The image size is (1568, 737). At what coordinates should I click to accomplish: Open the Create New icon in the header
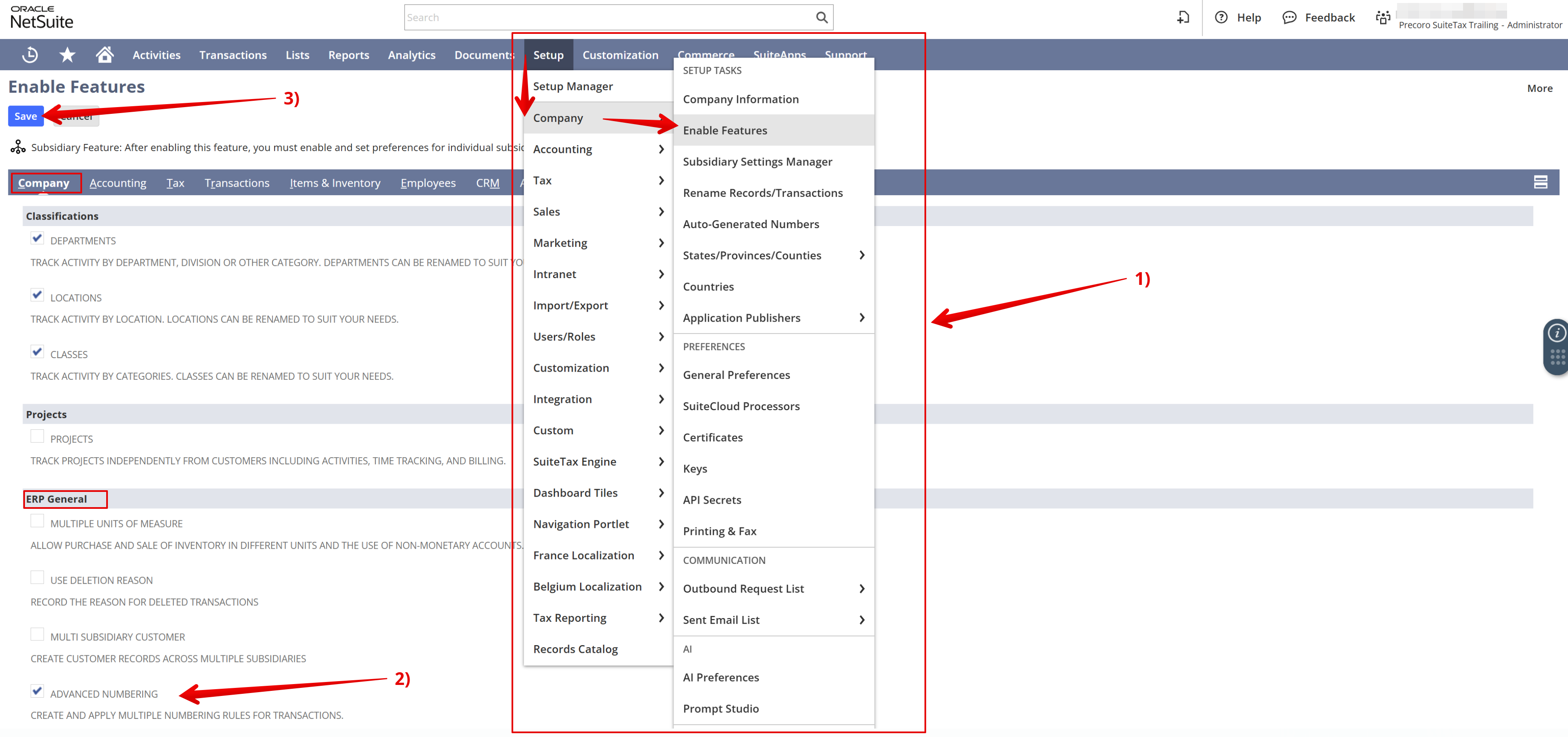point(1183,18)
